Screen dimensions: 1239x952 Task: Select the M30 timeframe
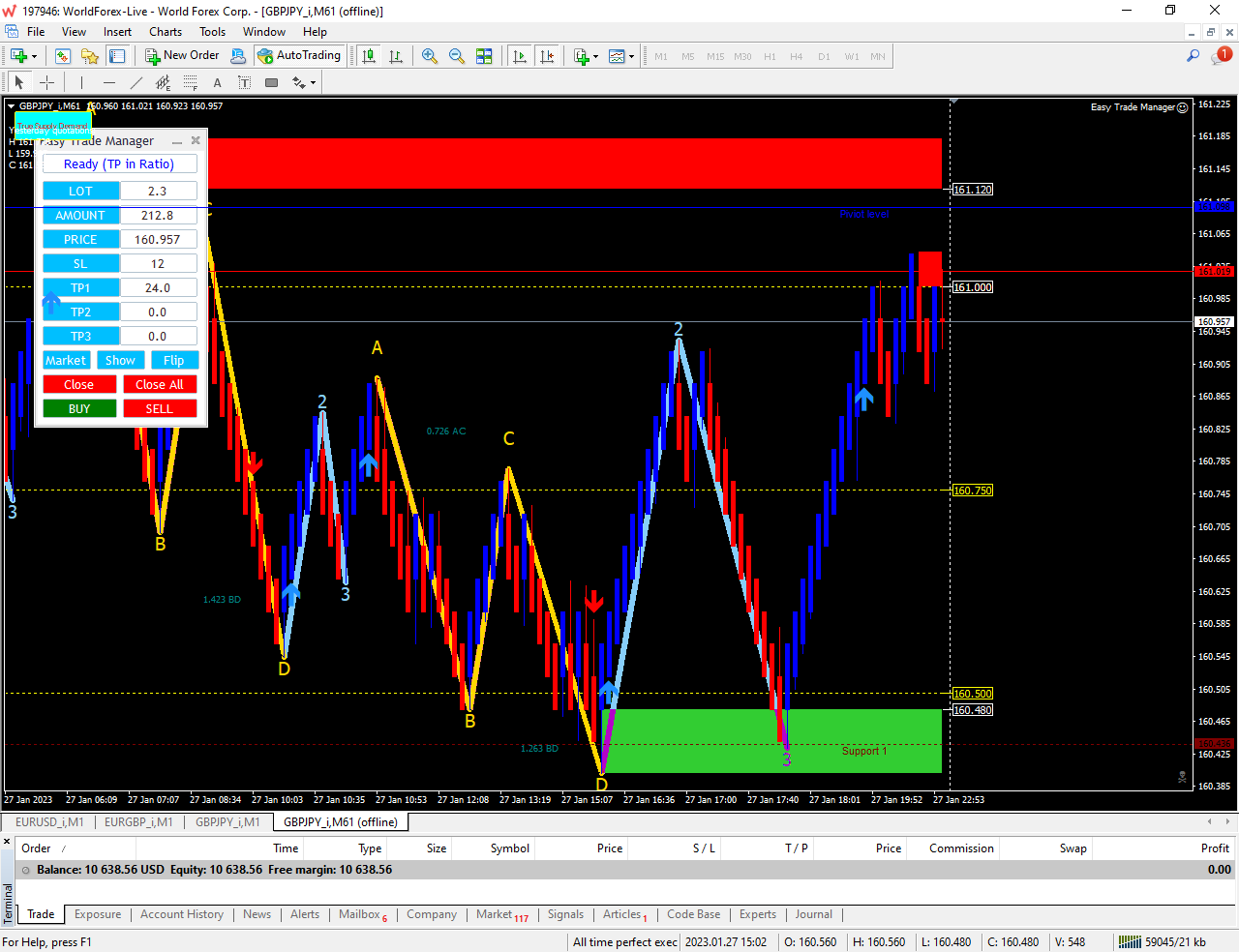pos(742,56)
